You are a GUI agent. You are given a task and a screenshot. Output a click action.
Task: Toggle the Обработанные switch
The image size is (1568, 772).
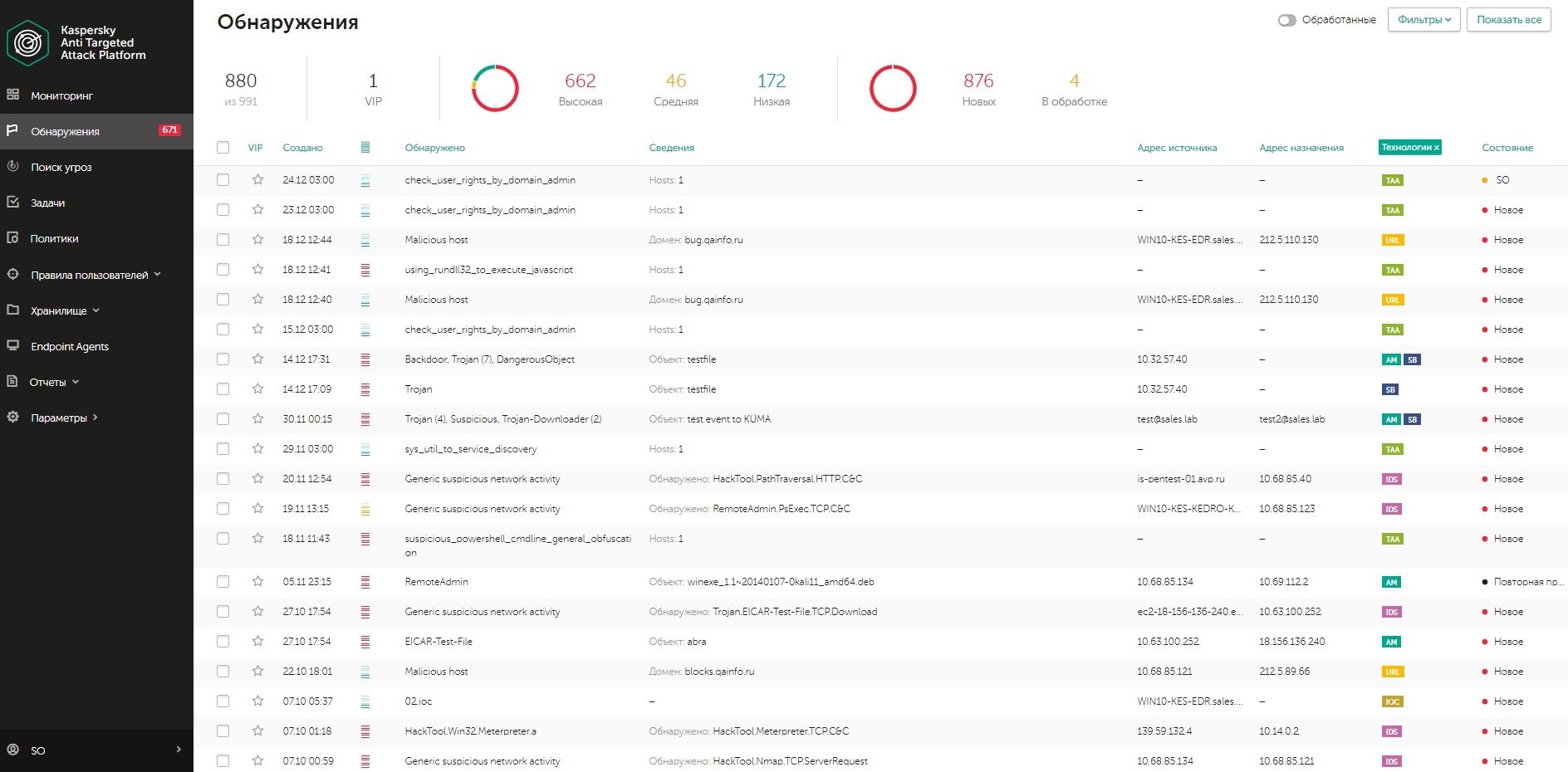1286,20
